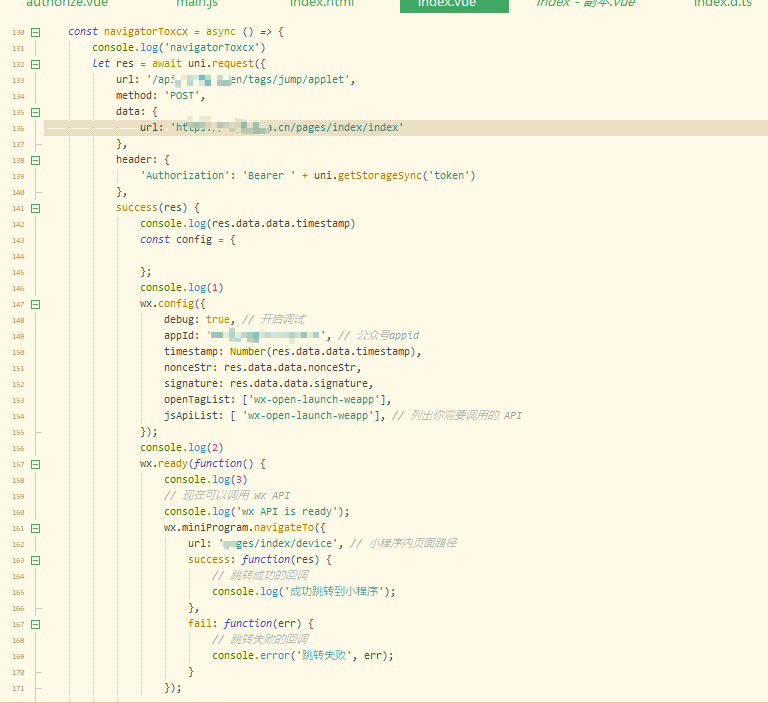Click the console.error '跳转失败' statement
Viewport: 768px width, 703px height.
point(303,655)
